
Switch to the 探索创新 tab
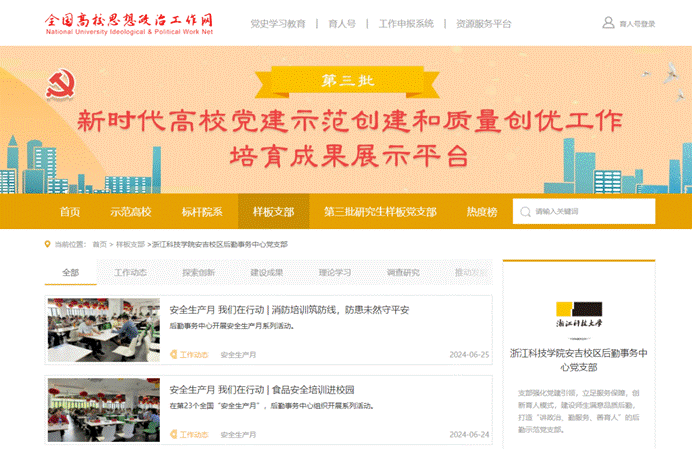point(198,272)
